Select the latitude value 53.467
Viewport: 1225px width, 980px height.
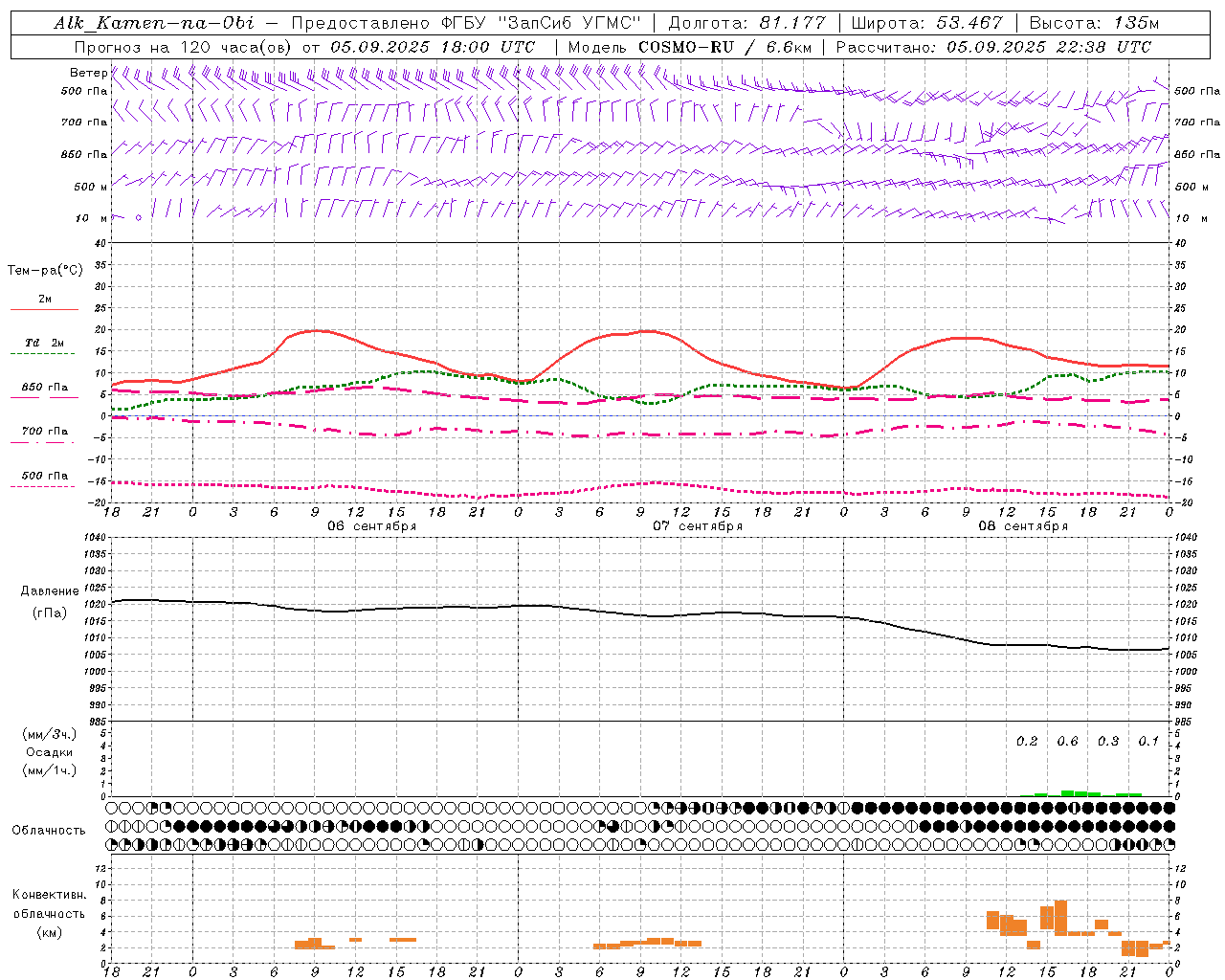(x=969, y=23)
